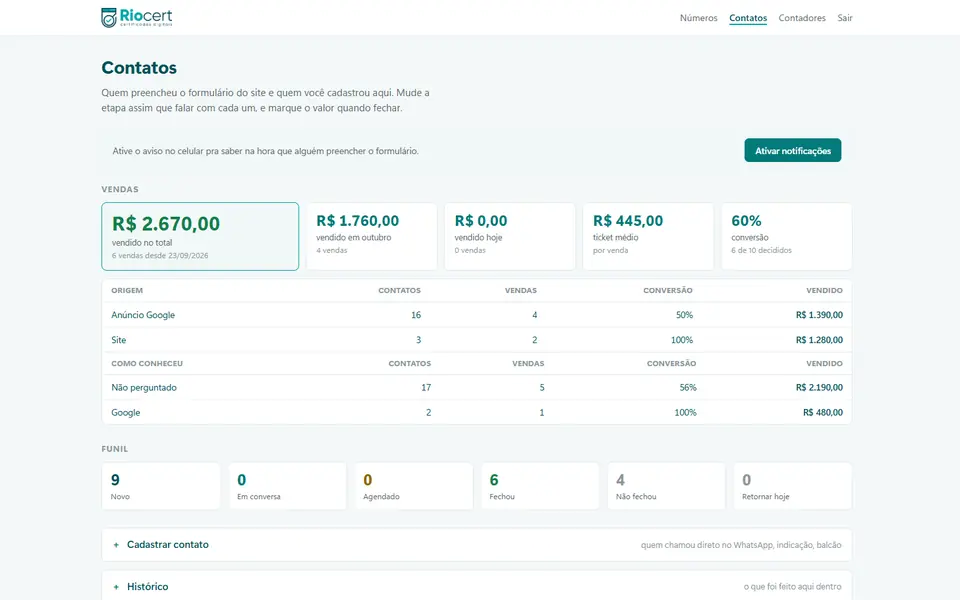Screen dimensions: 960x600
Task: Open the 60% conversão card
Action: tap(787, 236)
